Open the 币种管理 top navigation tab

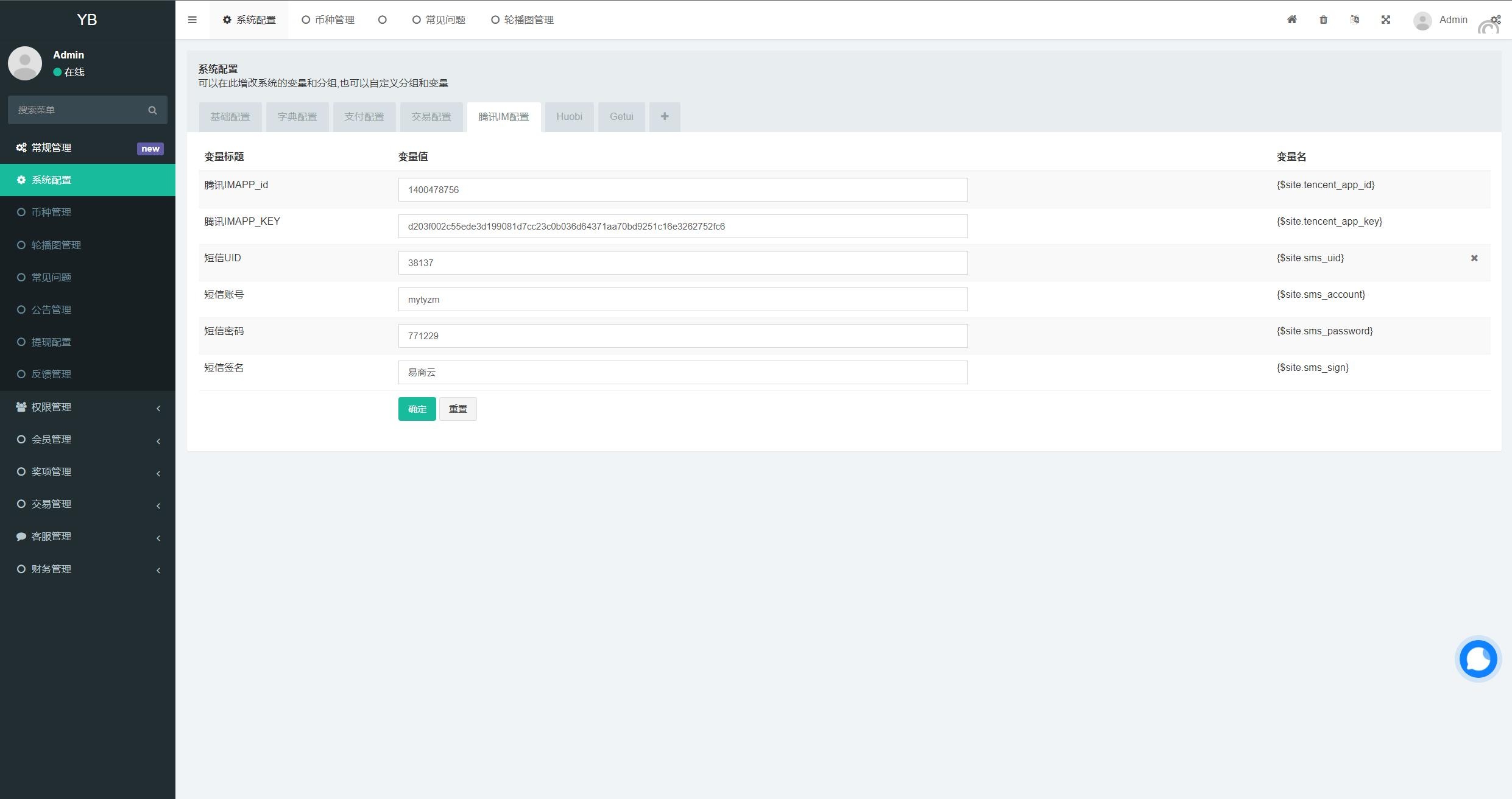328,19
